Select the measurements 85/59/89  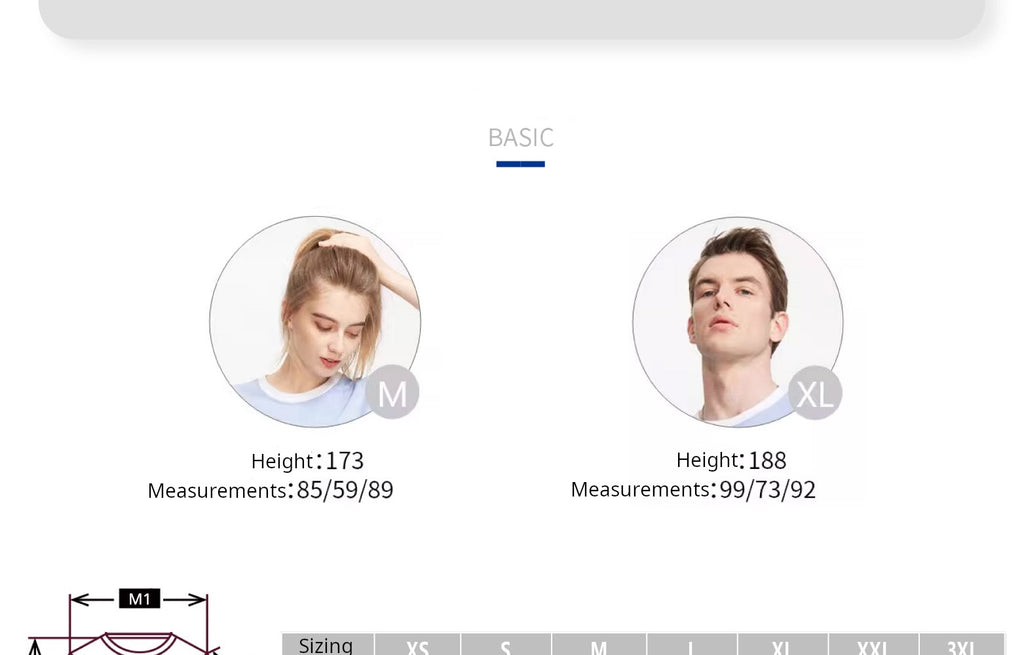(345, 490)
